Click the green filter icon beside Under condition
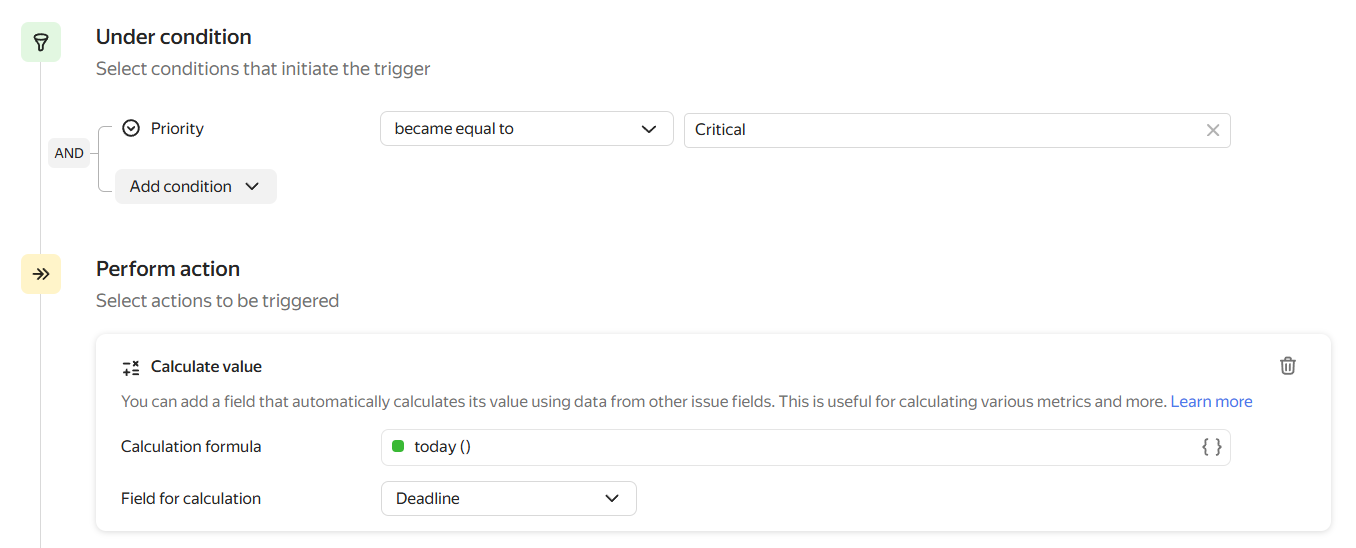 (41, 42)
